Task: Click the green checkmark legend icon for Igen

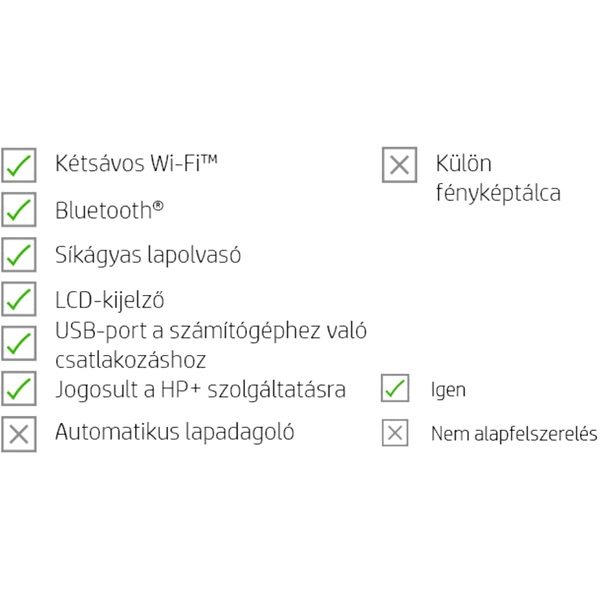Action: 396,388
